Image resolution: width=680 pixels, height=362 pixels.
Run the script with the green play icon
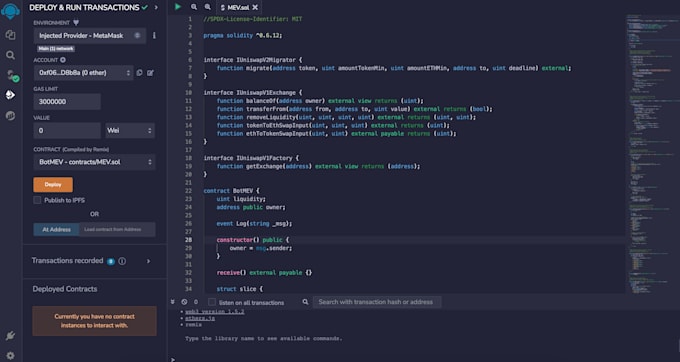pyautogui.click(x=178, y=7)
